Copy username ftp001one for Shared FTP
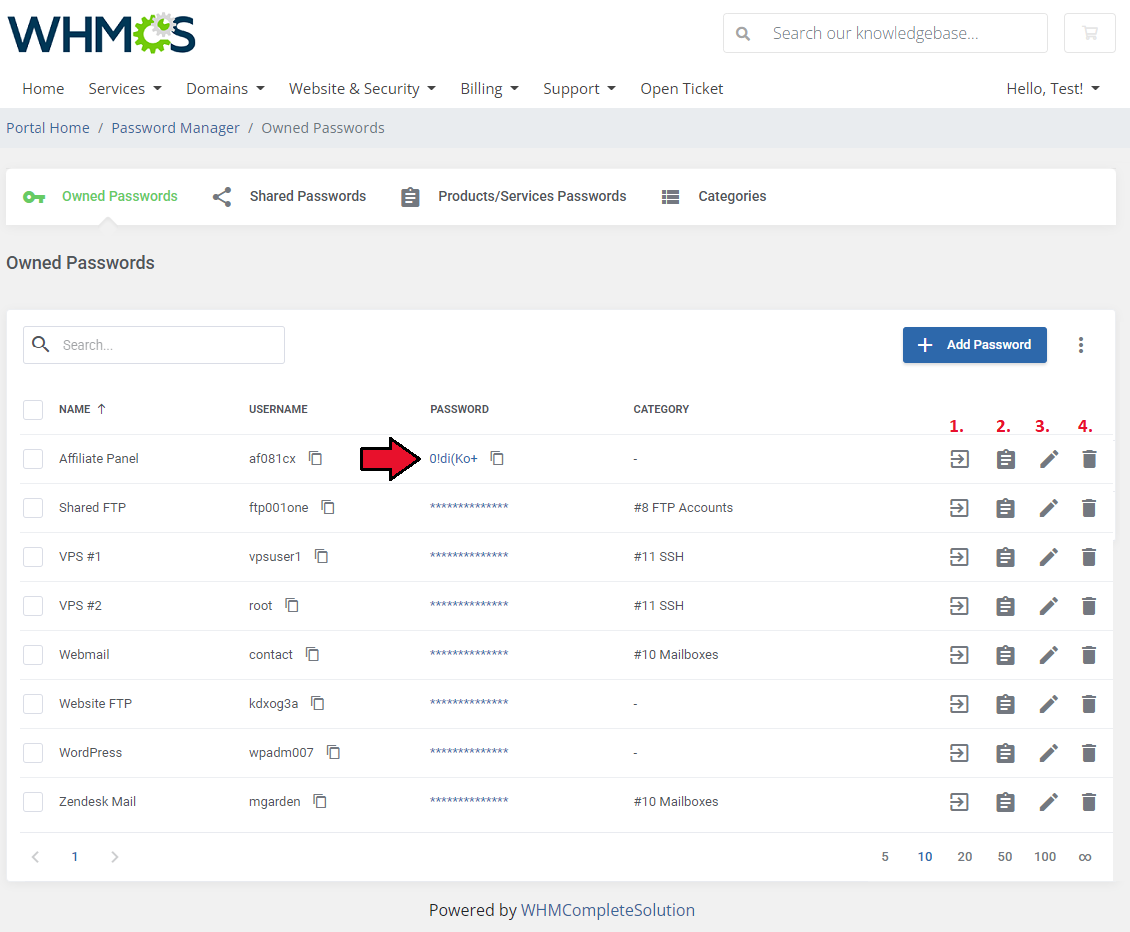 click(x=328, y=507)
